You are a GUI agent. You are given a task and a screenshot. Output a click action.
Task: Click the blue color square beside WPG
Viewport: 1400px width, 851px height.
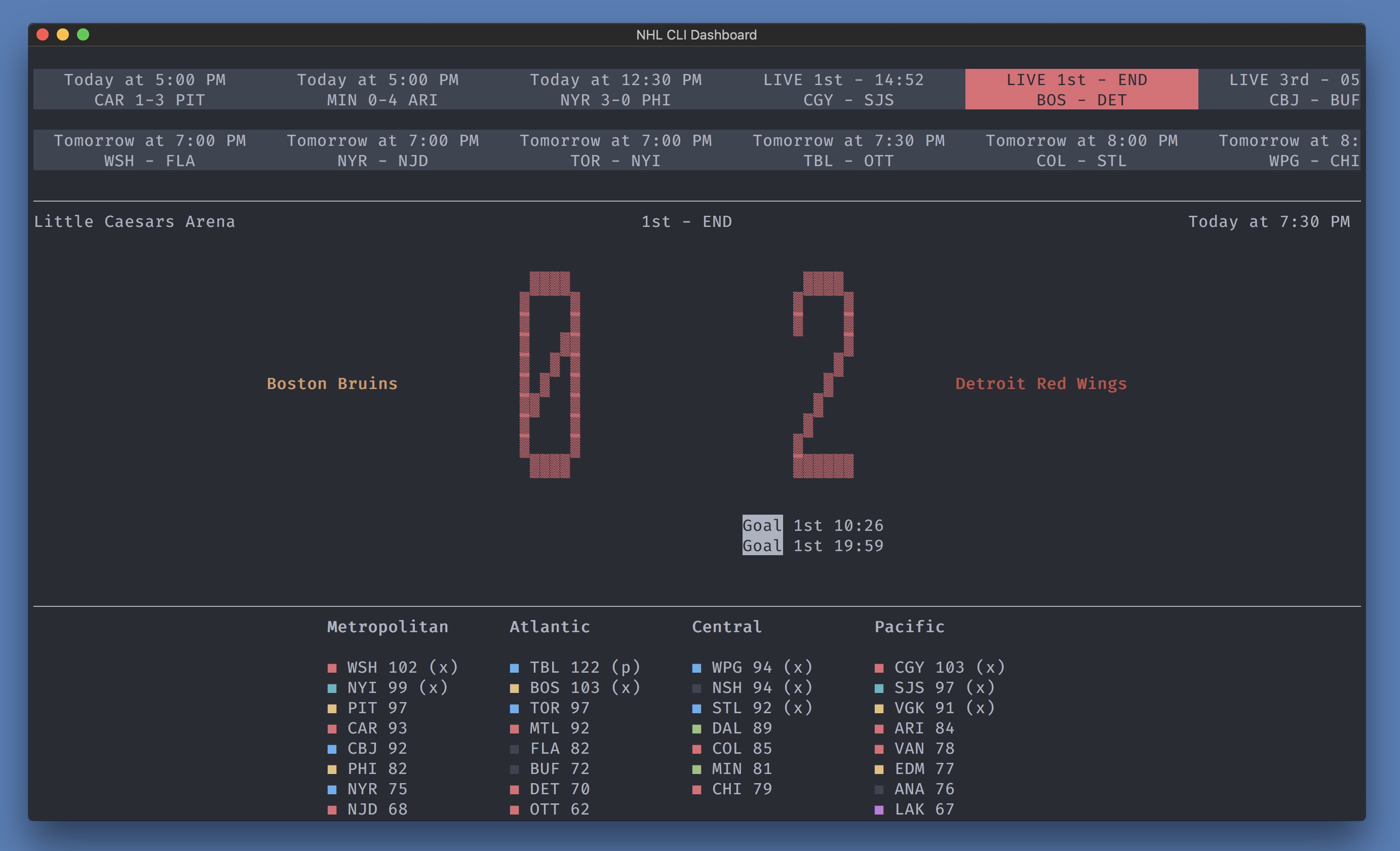point(696,668)
